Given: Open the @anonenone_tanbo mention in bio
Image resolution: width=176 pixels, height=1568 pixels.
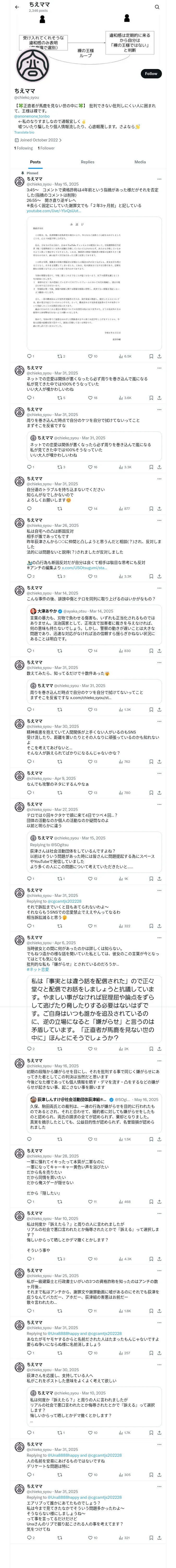Looking at the screenshot, I should tap(28, 116).
